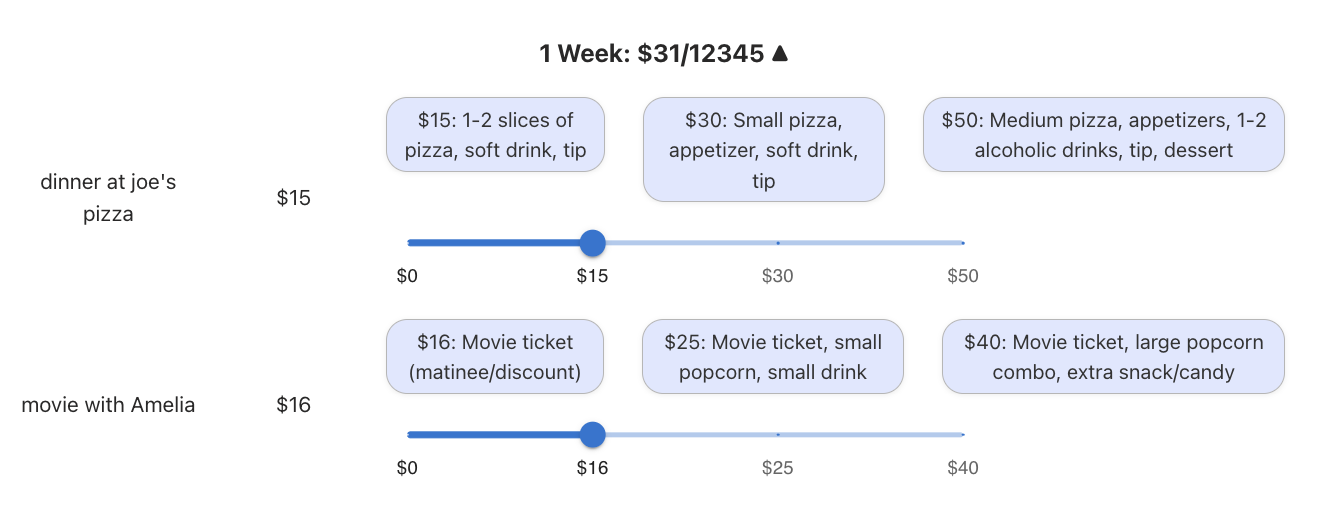Set the movie slider to the $25 tick

[x=778, y=435]
